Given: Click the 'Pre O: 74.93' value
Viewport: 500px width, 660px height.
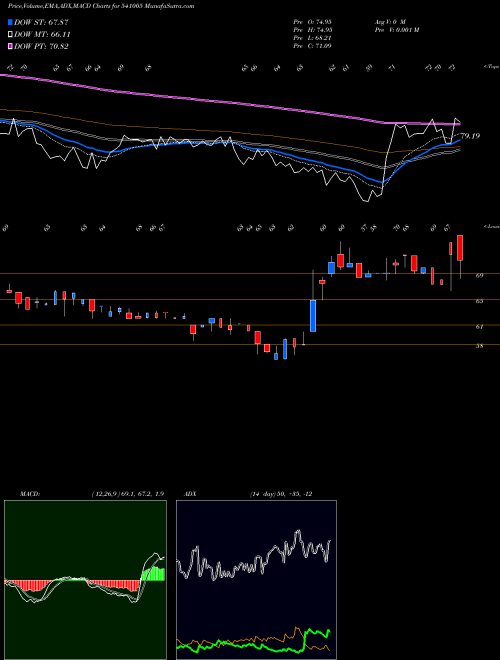Looking at the screenshot, I should [x=313, y=21].
